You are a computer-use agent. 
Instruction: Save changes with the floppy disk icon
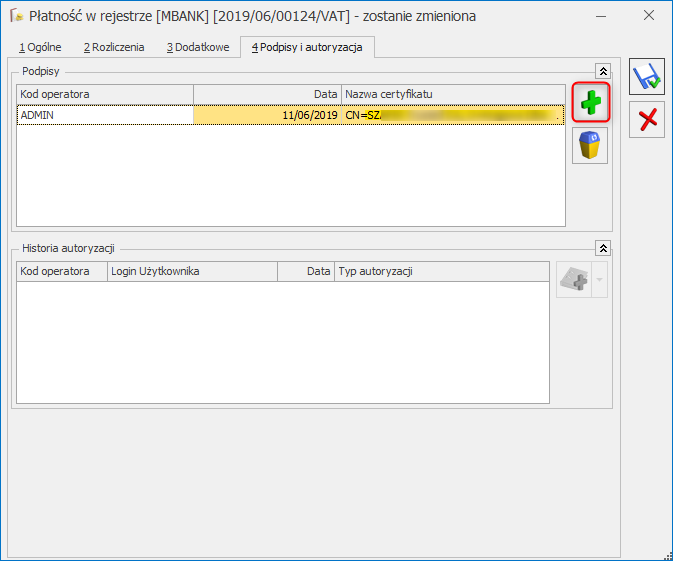[x=647, y=76]
